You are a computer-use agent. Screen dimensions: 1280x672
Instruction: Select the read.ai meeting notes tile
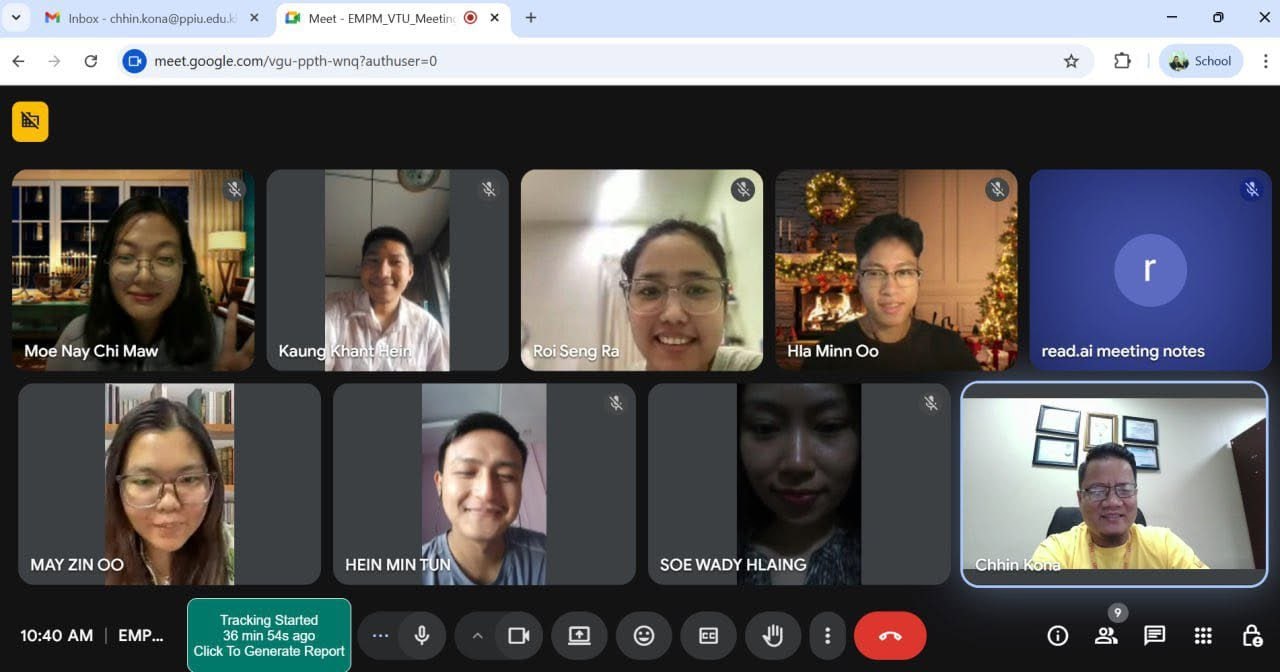(x=1151, y=270)
